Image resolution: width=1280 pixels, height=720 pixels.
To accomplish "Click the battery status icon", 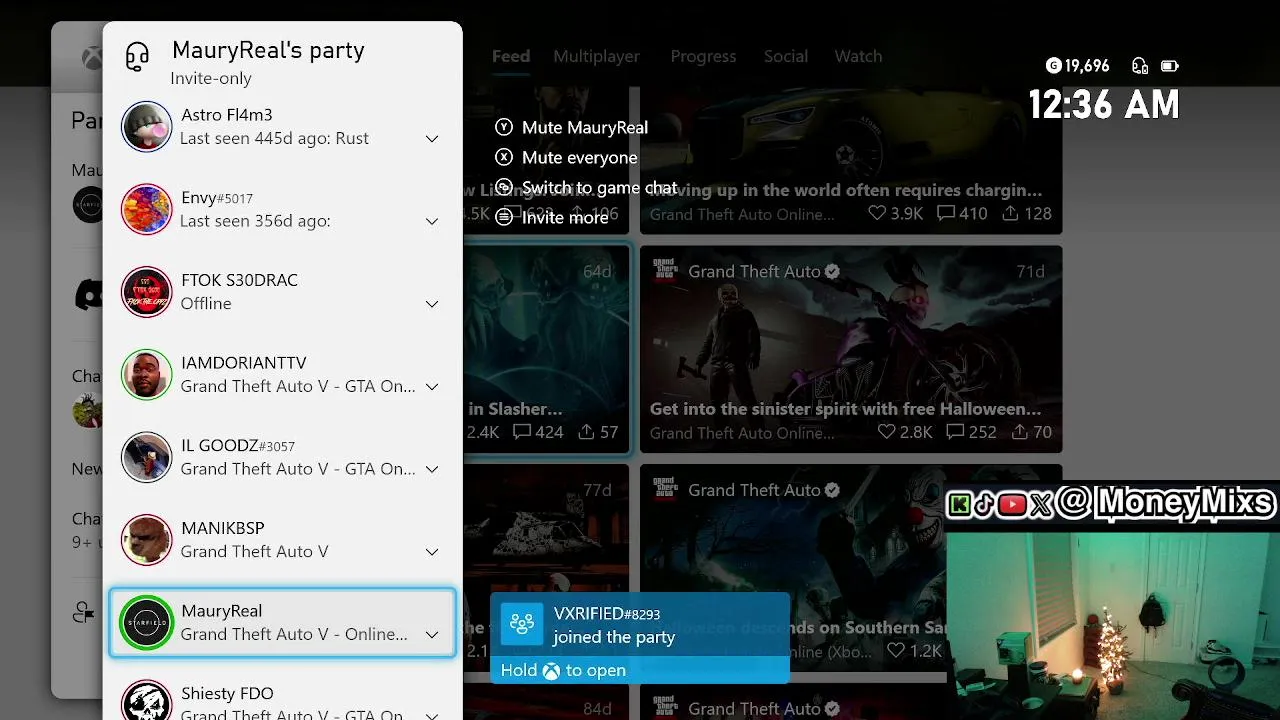I will [x=1169, y=66].
